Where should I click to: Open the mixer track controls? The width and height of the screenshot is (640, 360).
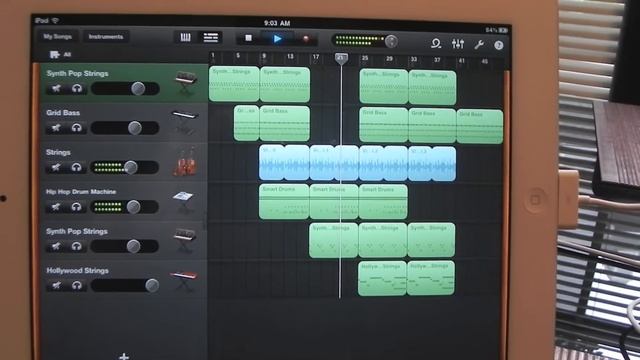(458, 44)
